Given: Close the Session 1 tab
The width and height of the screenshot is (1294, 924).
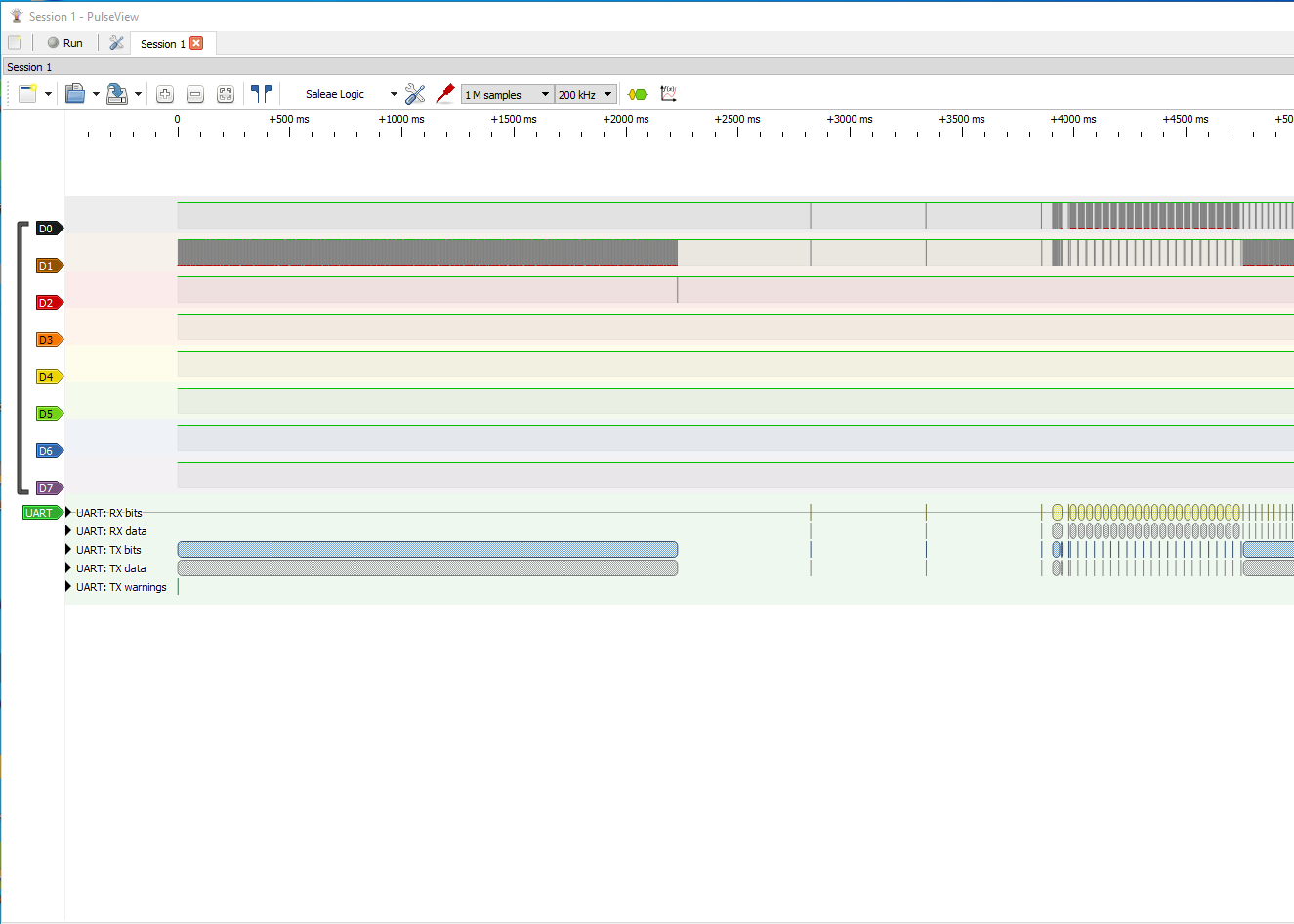Looking at the screenshot, I should (196, 43).
